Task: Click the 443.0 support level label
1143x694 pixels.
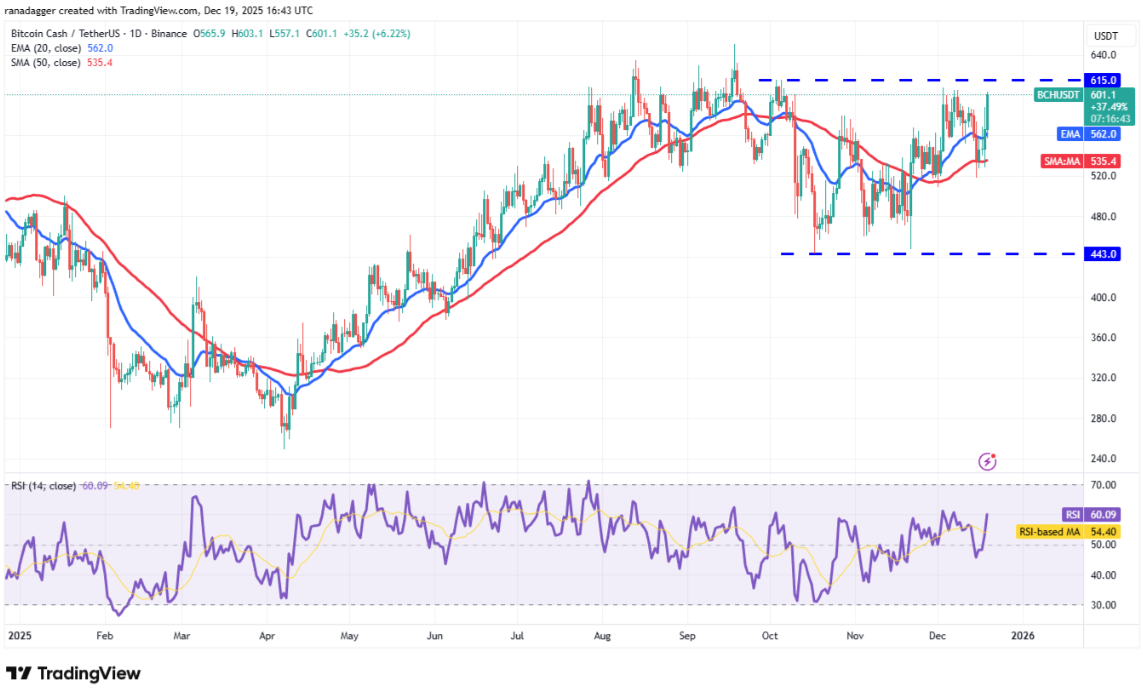Action: 1103,254
